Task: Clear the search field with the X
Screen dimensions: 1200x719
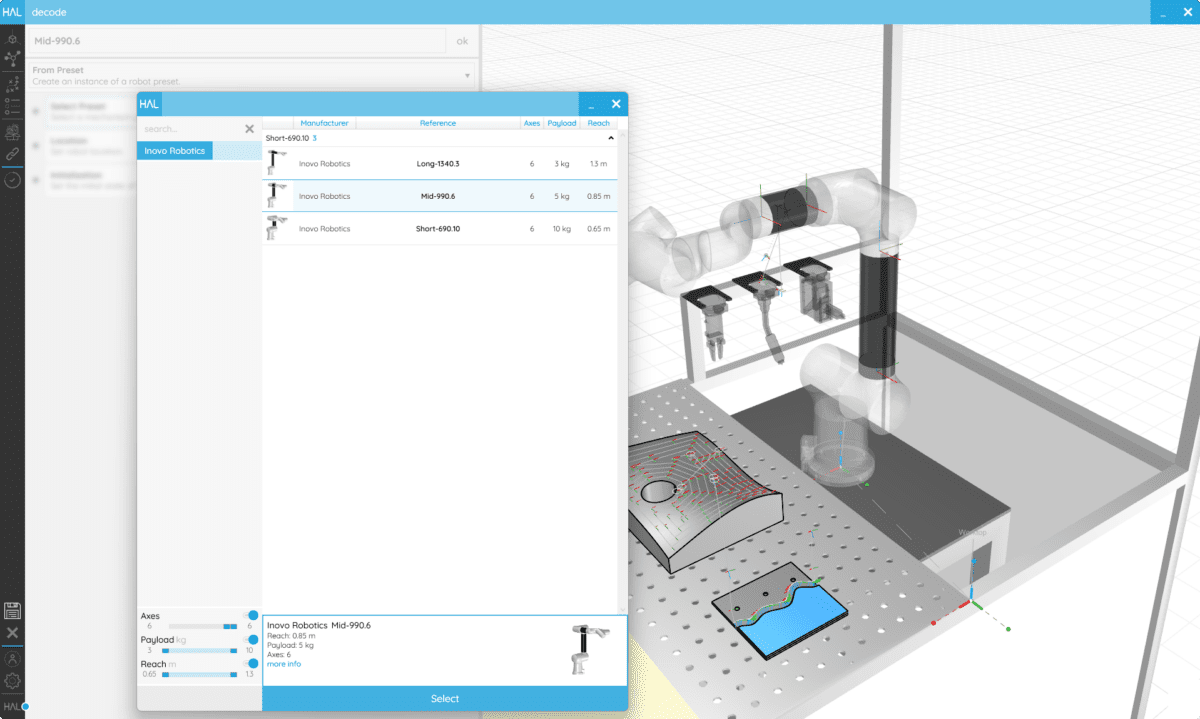Action: click(249, 129)
